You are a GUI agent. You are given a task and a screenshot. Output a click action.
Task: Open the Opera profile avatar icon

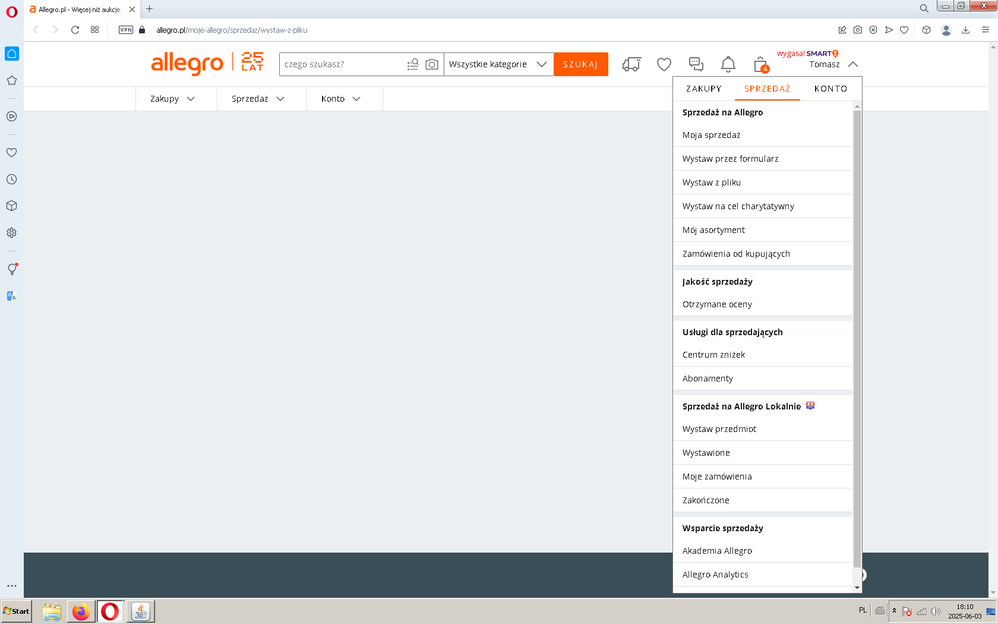946,30
